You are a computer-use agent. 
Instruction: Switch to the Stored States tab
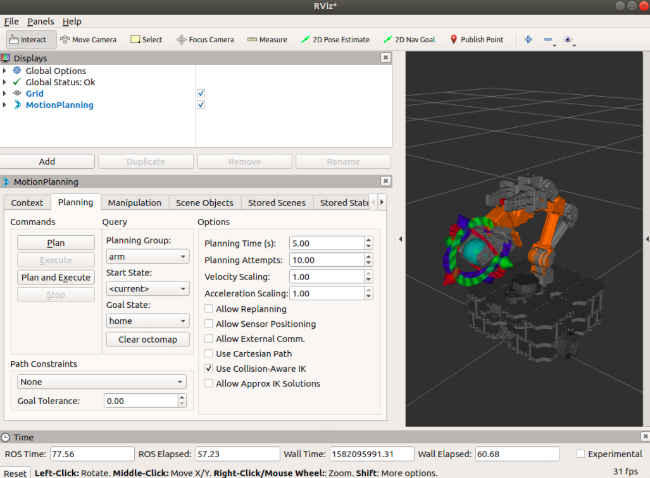pyautogui.click(x=344, y=203)
